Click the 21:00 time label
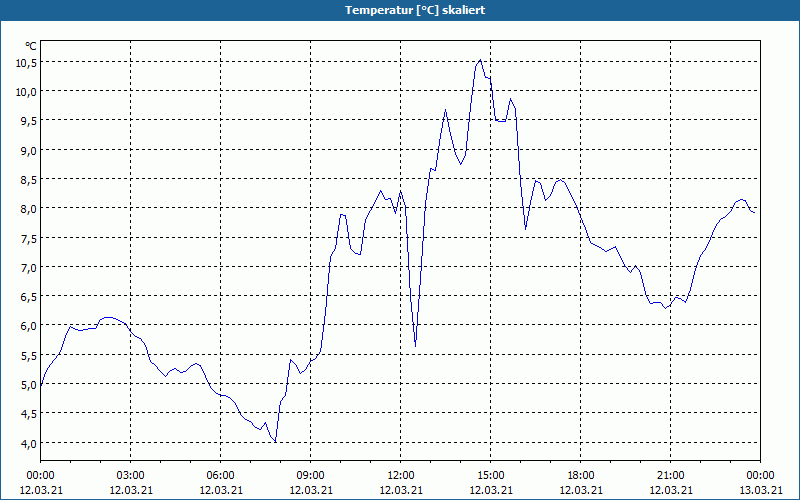The width and height of the screenshot is (800, 500). 670,476
